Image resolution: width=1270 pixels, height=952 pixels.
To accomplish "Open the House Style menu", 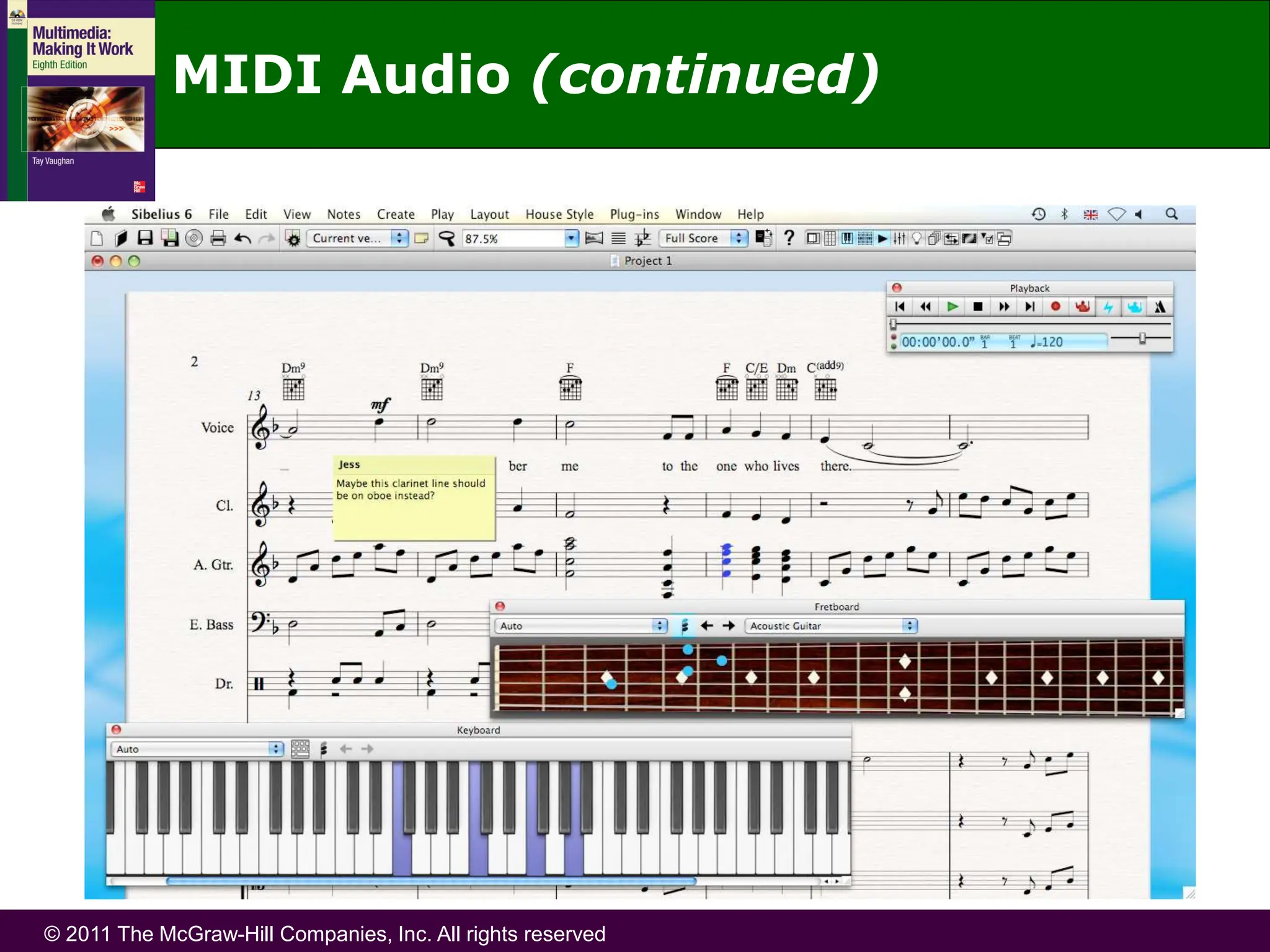I will pyautogui.click(x=559, y=214).
